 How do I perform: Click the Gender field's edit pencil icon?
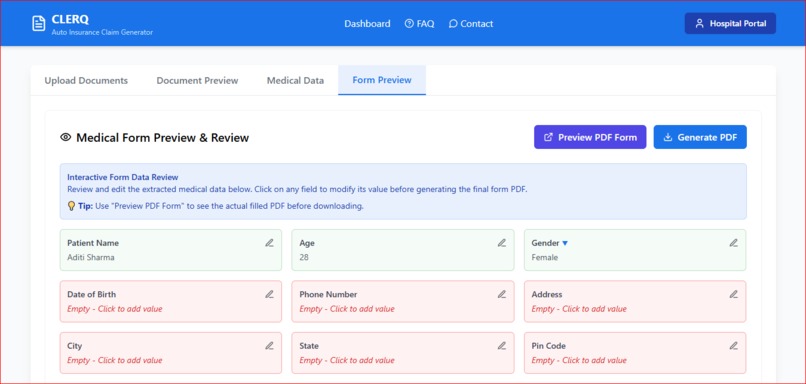tap(734, 243)
